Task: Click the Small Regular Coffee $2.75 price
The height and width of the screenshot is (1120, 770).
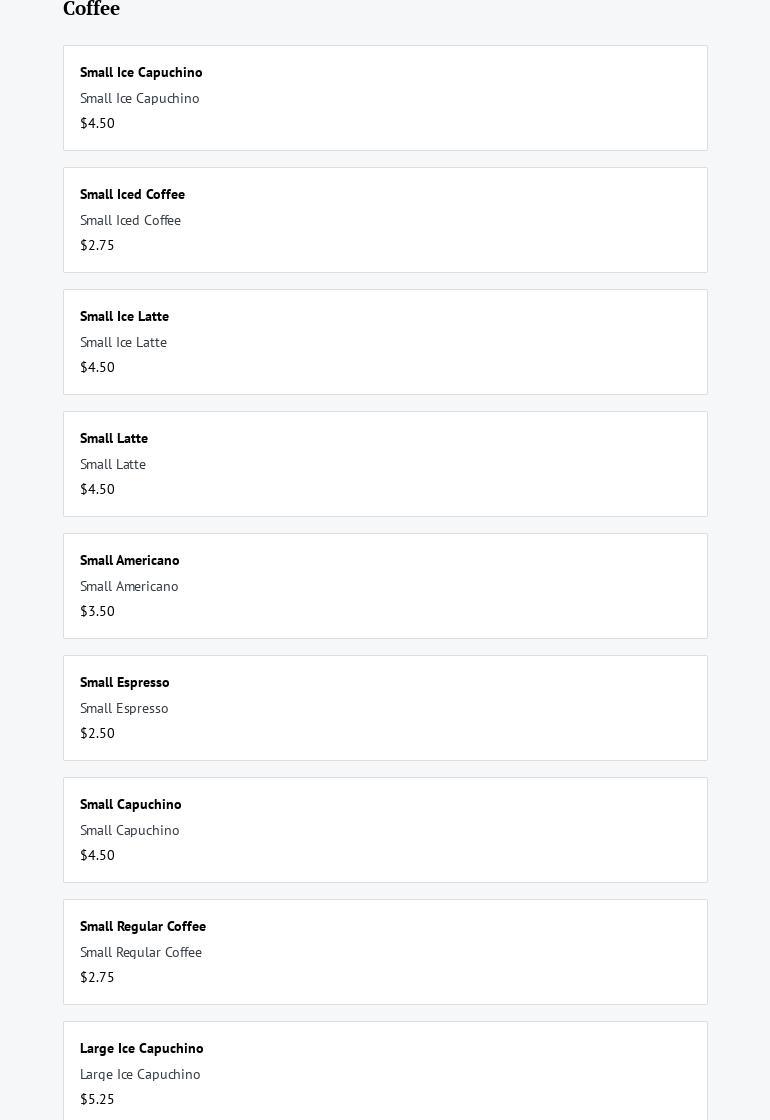Action: pos(97,977)
